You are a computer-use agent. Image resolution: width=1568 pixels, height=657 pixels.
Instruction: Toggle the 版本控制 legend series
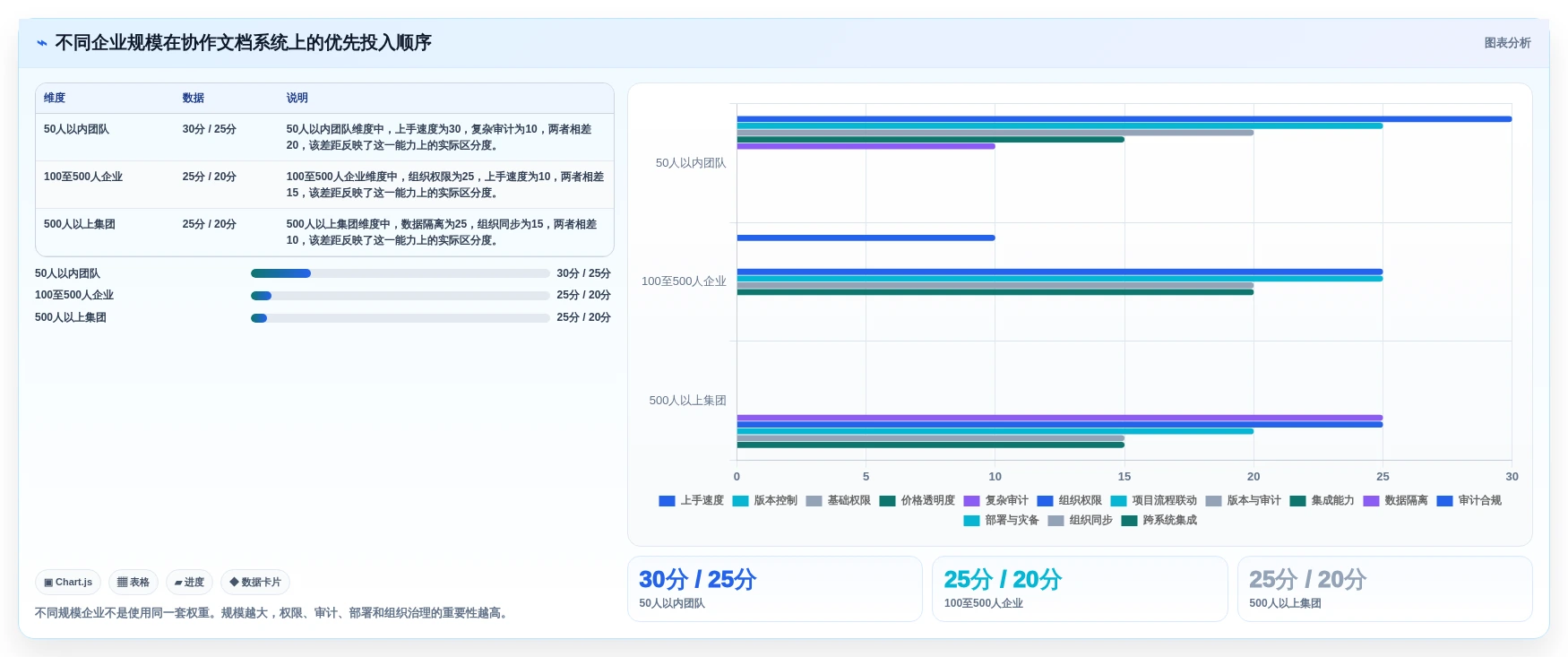pos(764,500)
